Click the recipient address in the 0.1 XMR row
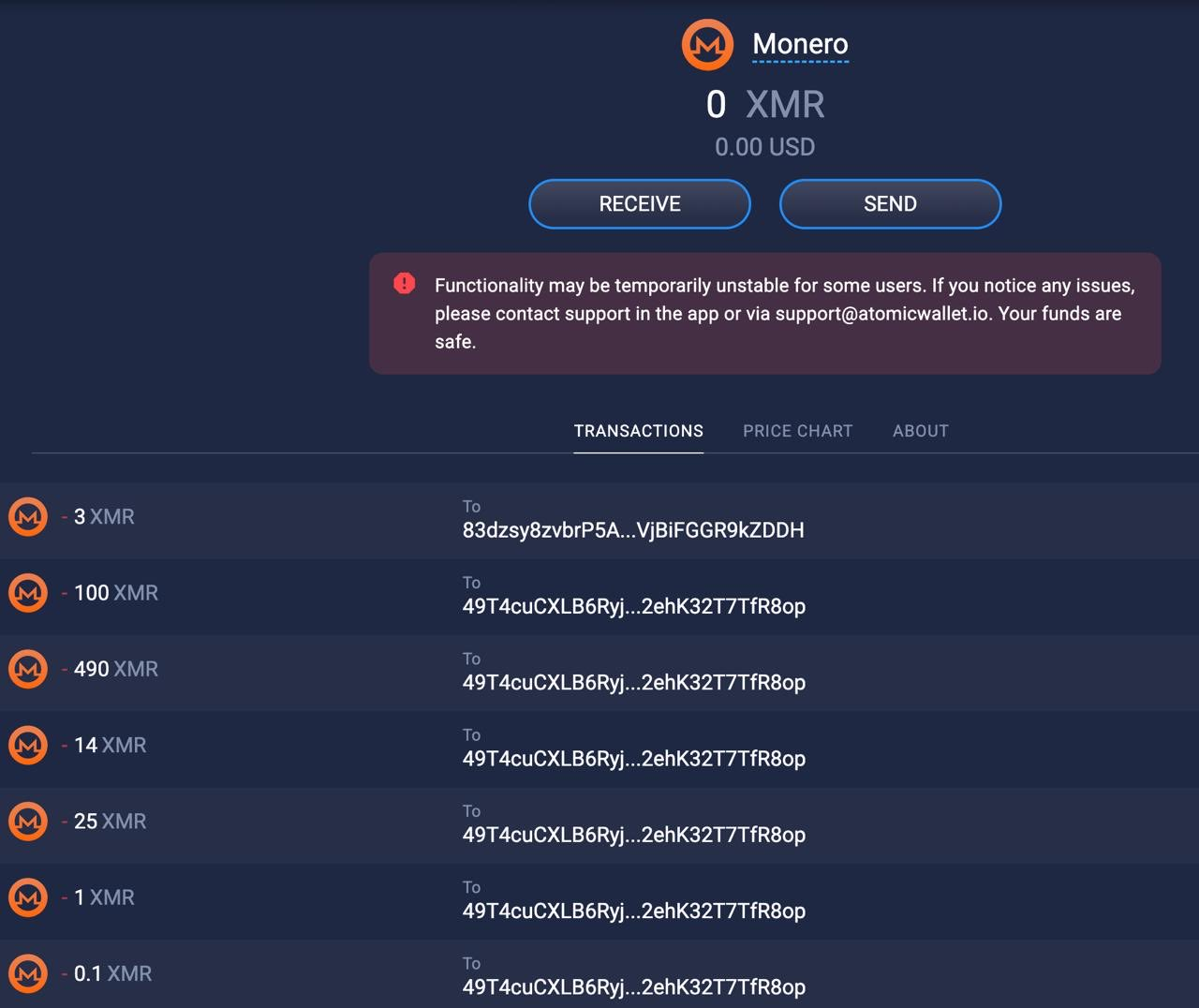The height and width of the screenshot is (1008, 1199). (634, 986)
